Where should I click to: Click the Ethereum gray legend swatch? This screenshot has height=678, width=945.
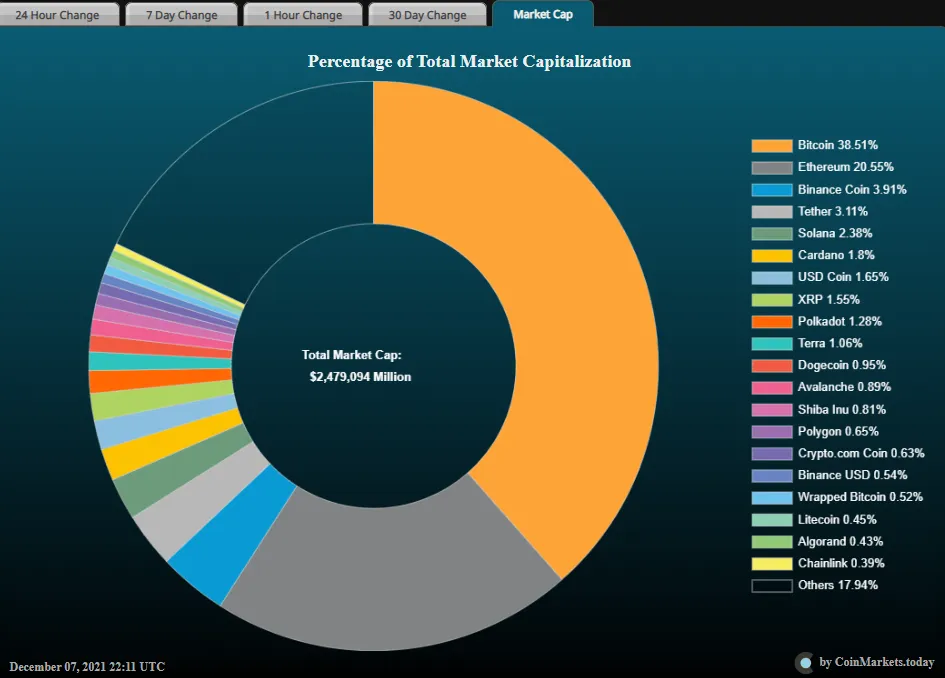click(x=771, y=168)
